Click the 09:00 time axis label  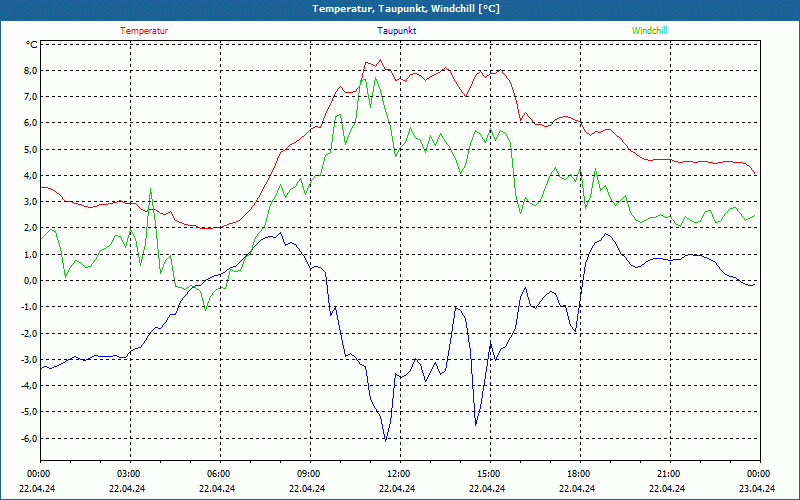tap(310, 474)
